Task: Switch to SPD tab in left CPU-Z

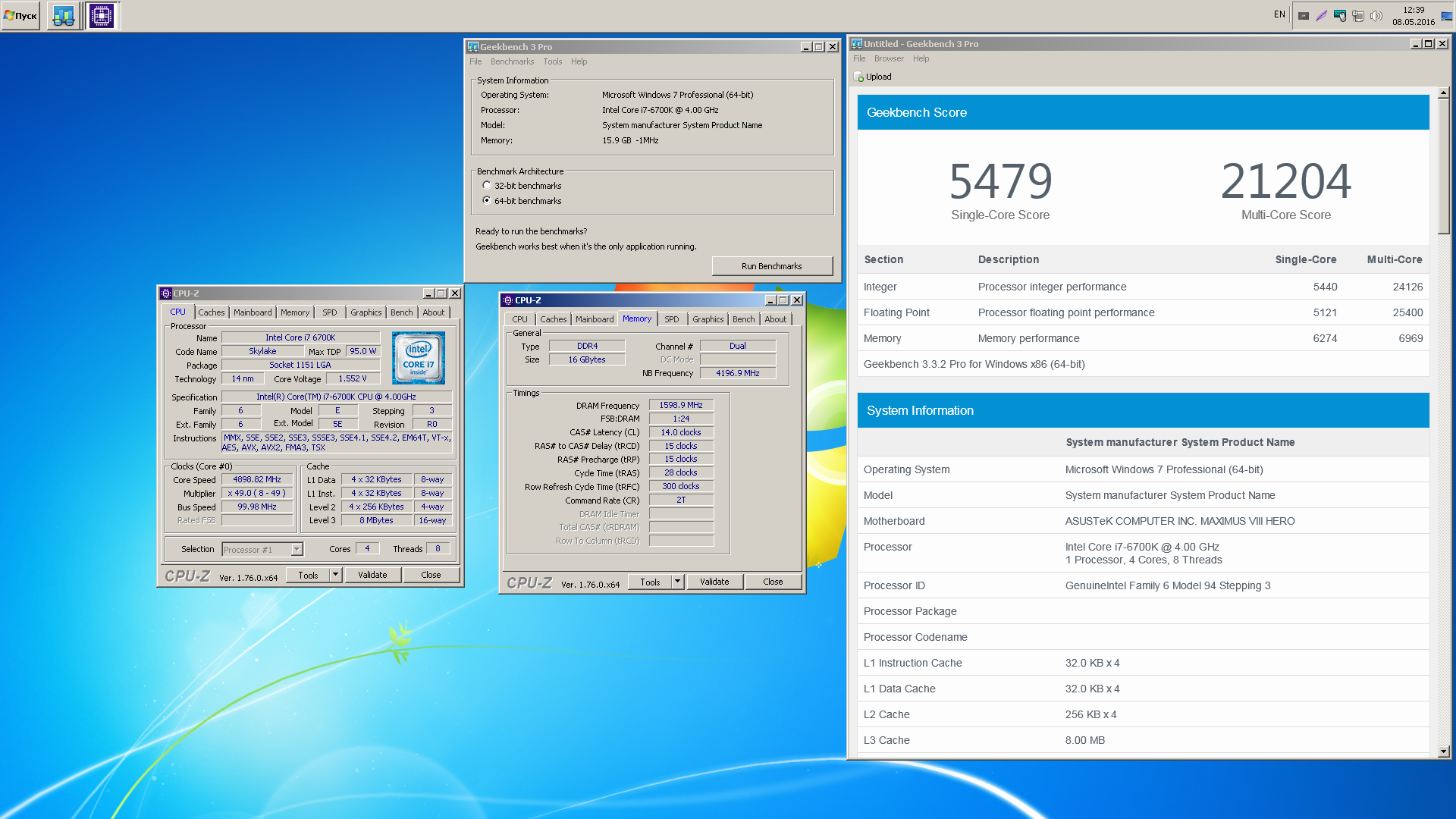Action: 329,312
